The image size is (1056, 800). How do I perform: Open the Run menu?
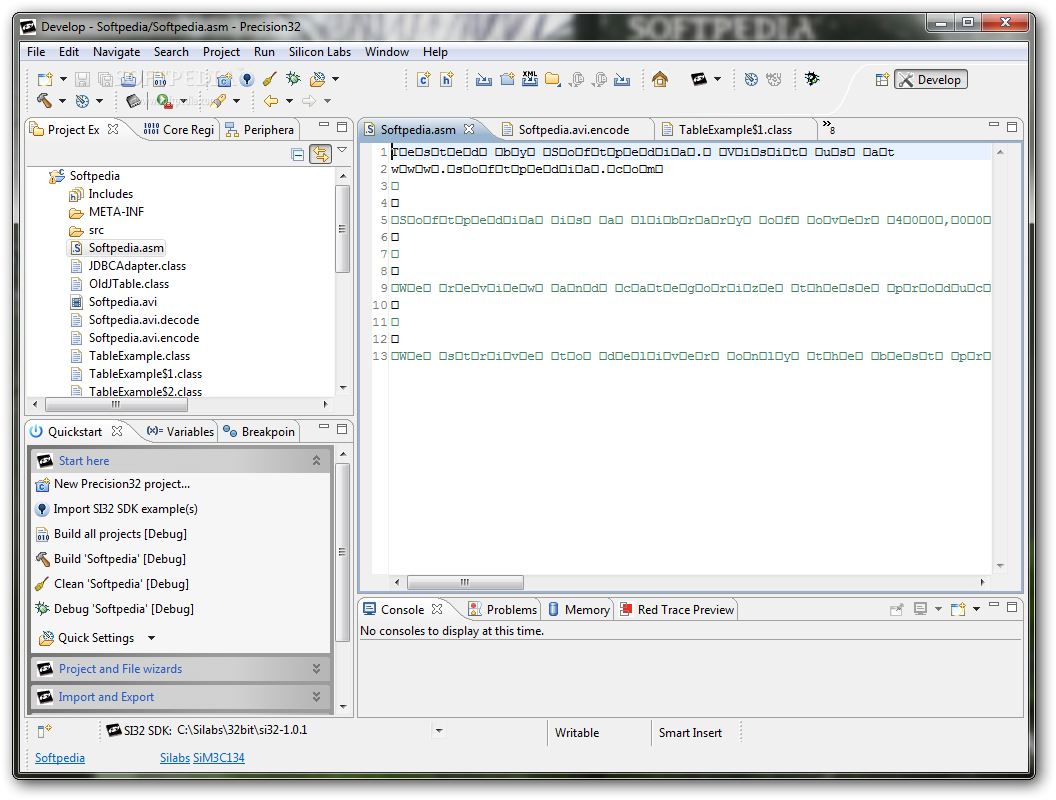click(x=264, y=52)
